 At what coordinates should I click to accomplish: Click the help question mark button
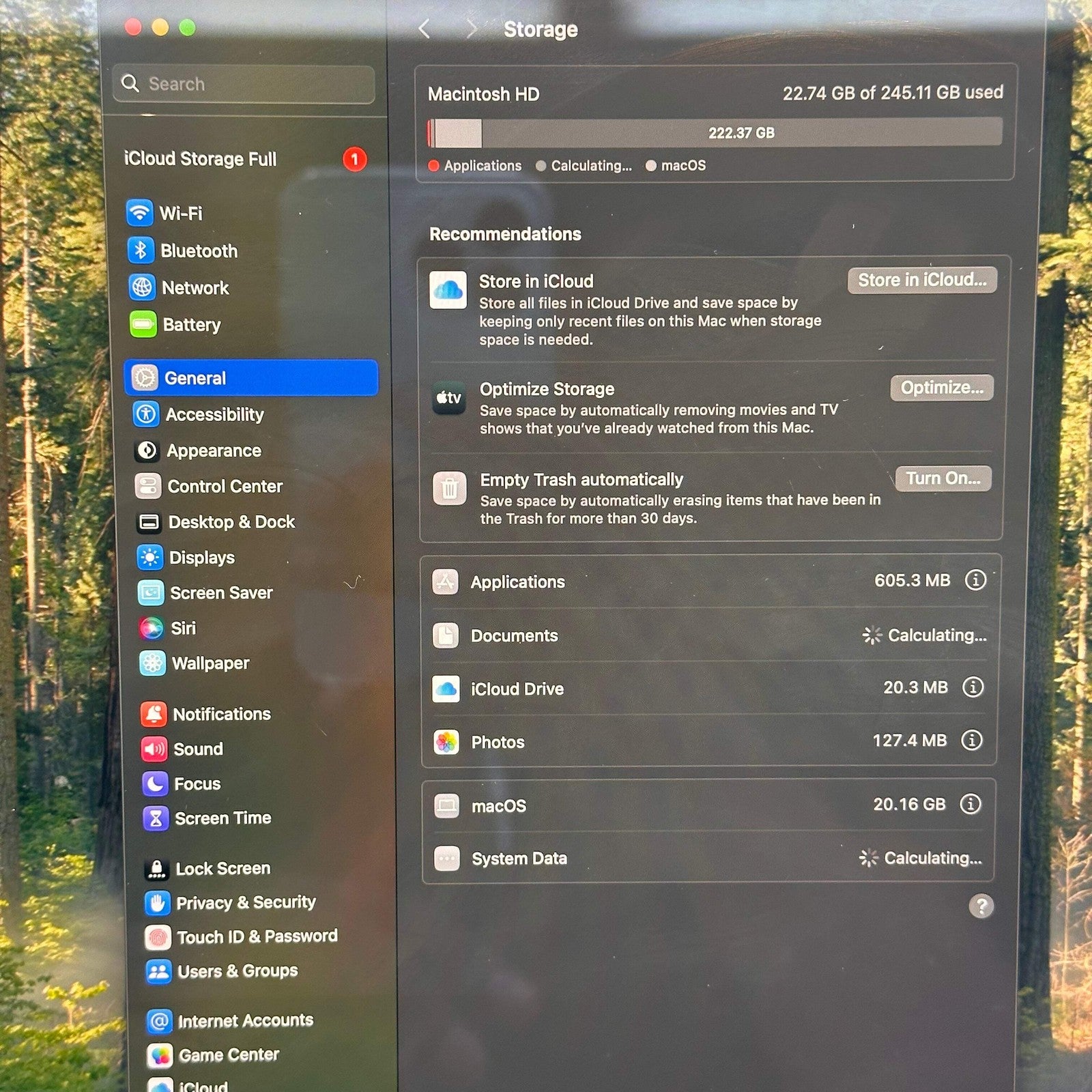(x=981, y=906)
